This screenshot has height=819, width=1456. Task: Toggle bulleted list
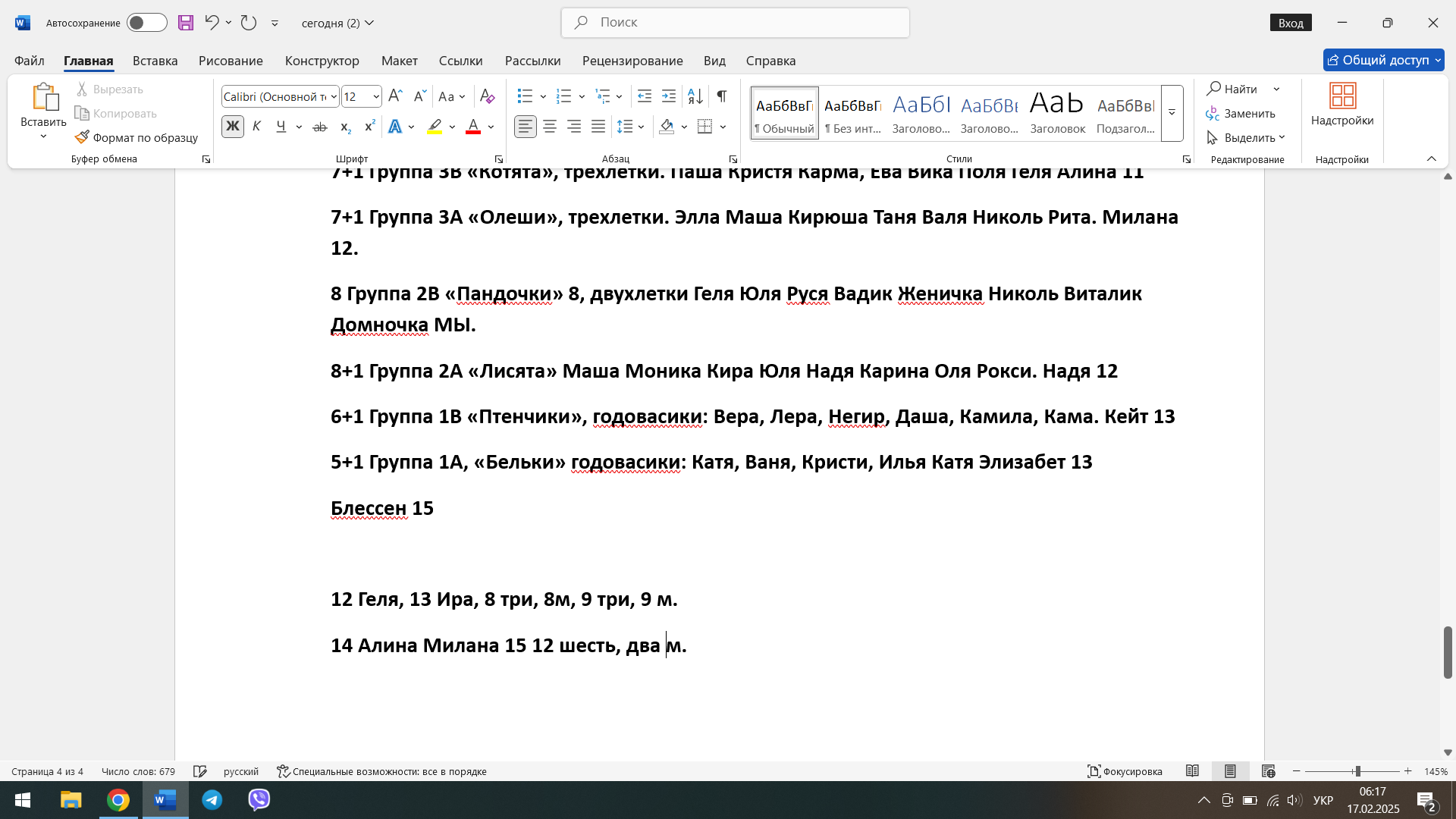(x=525, y=96)
